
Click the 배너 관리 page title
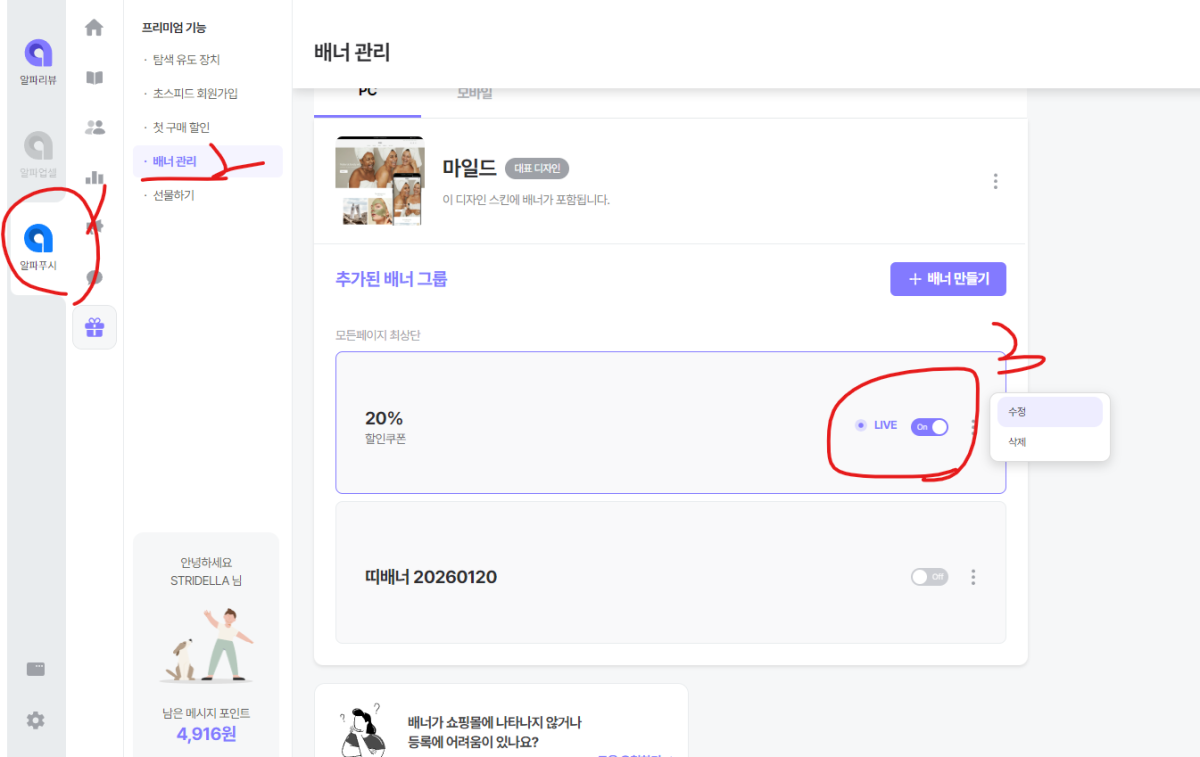pos(352,52)
